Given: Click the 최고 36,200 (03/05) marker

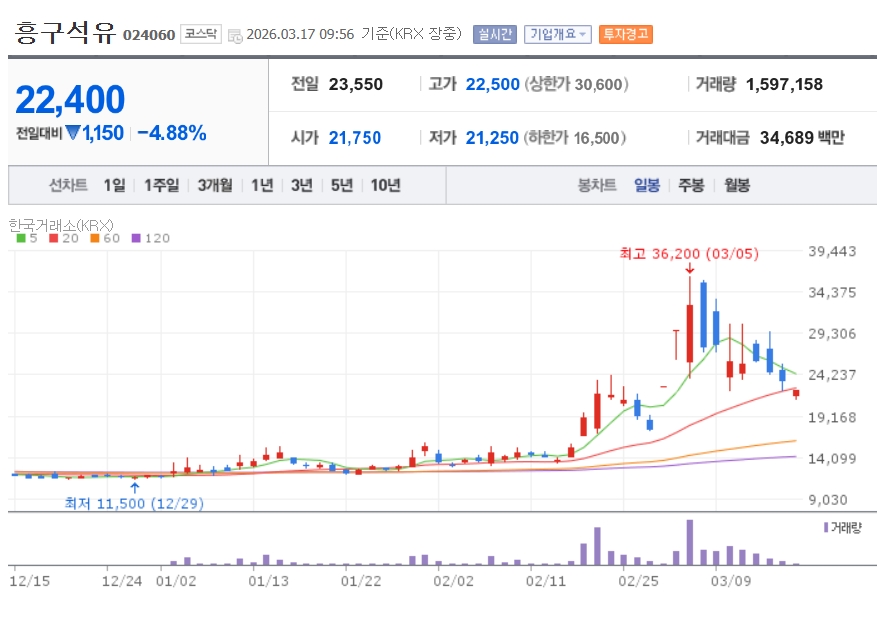Looking at the screenshot, I should click(x=689, y=253).
